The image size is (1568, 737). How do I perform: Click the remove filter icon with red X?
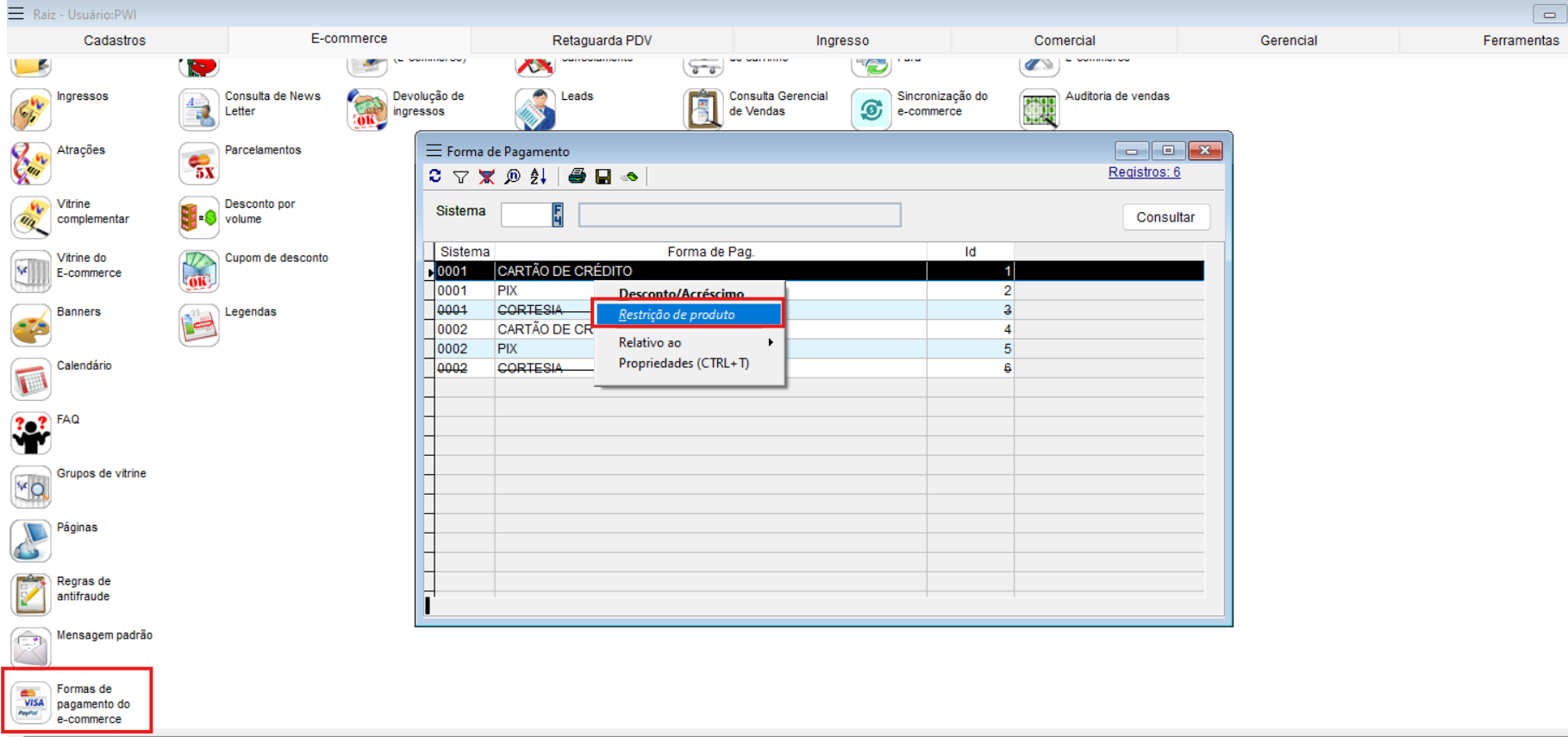tap(487, 177)
